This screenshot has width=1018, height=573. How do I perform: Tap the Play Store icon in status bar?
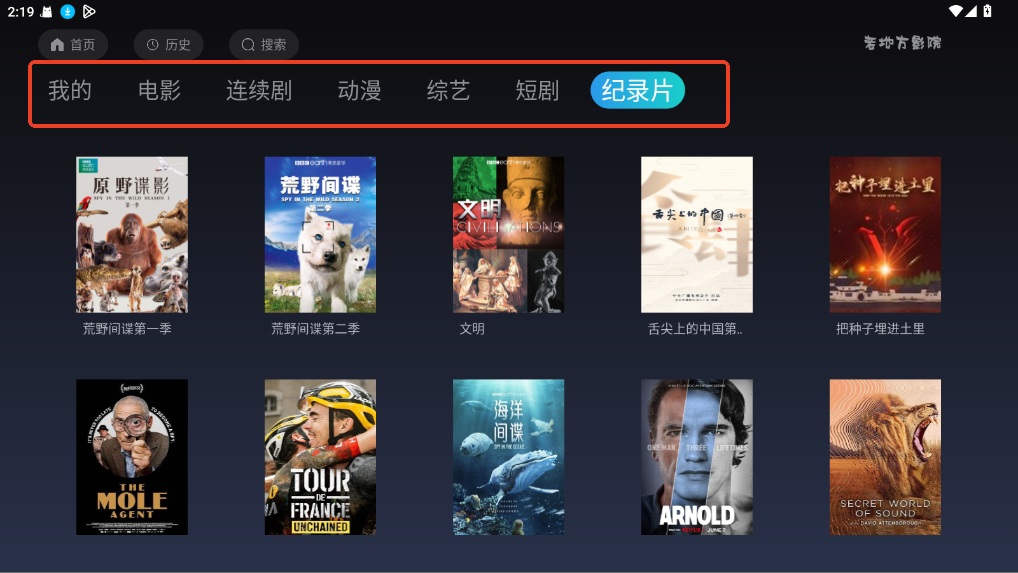[x=89, y=11]
